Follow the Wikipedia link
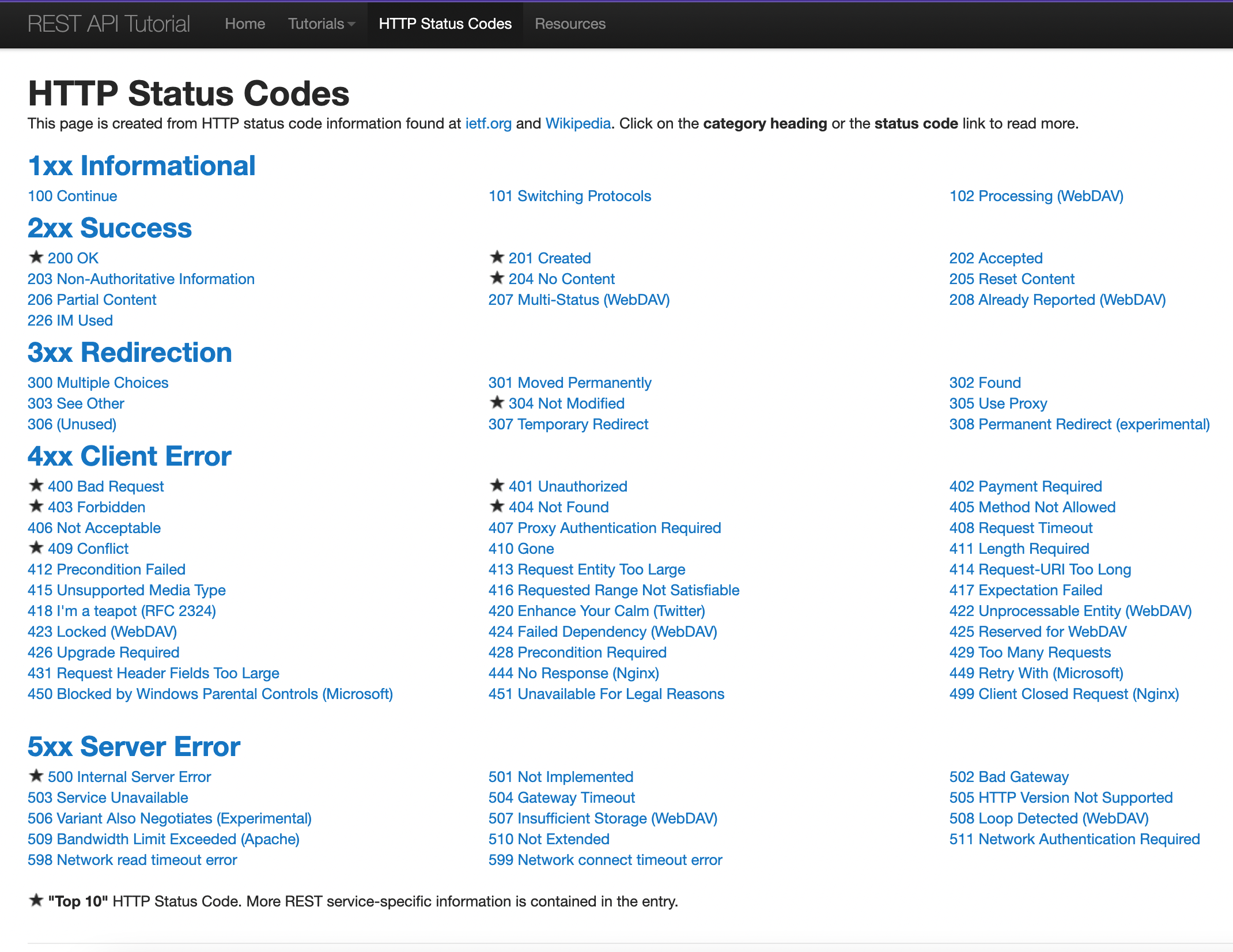The image size is (1233, 952). coord(578,123)
